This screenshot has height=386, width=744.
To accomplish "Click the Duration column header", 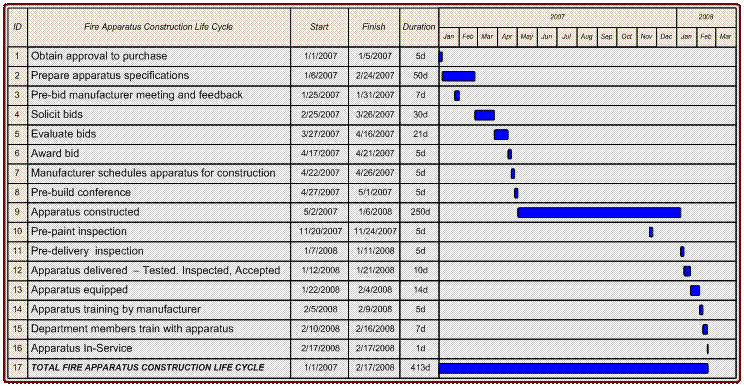I will click(419, 27).
